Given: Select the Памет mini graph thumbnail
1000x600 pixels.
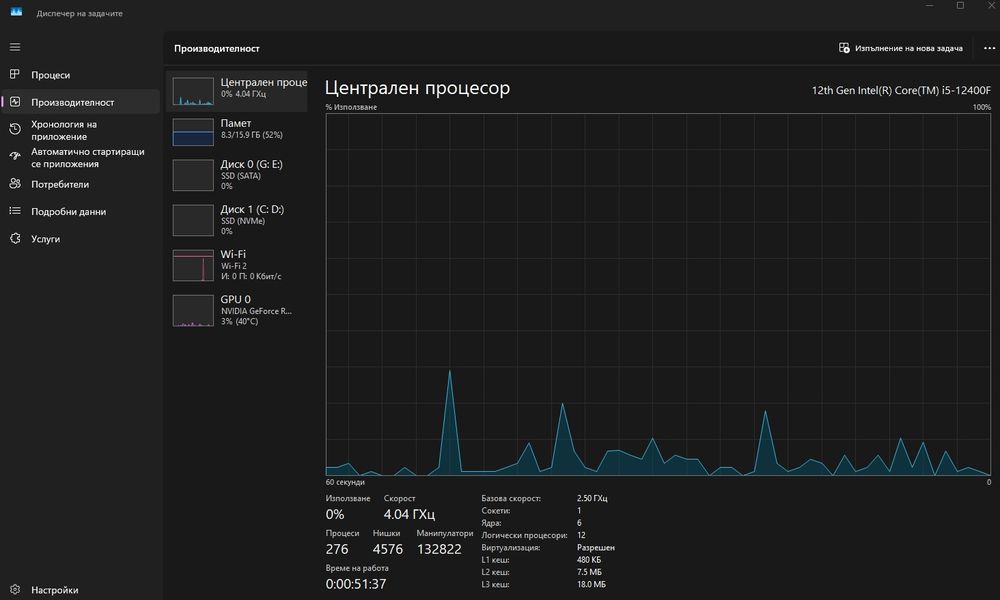Looking at the screenshot, I should [x=193, y=132].
